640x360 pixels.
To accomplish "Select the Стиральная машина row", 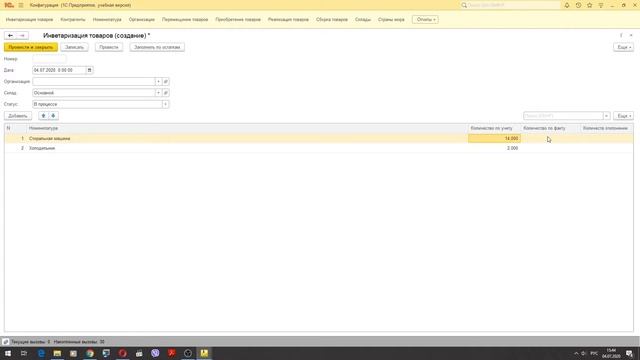I will coord(319,139).
